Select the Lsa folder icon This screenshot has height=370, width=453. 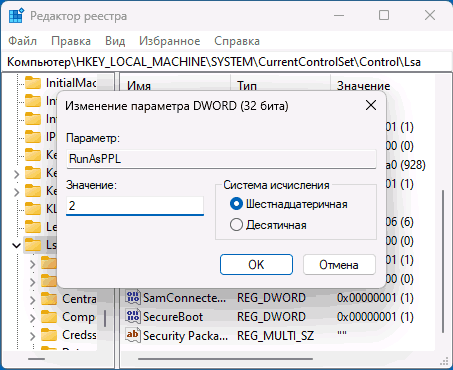coord(33,245)
